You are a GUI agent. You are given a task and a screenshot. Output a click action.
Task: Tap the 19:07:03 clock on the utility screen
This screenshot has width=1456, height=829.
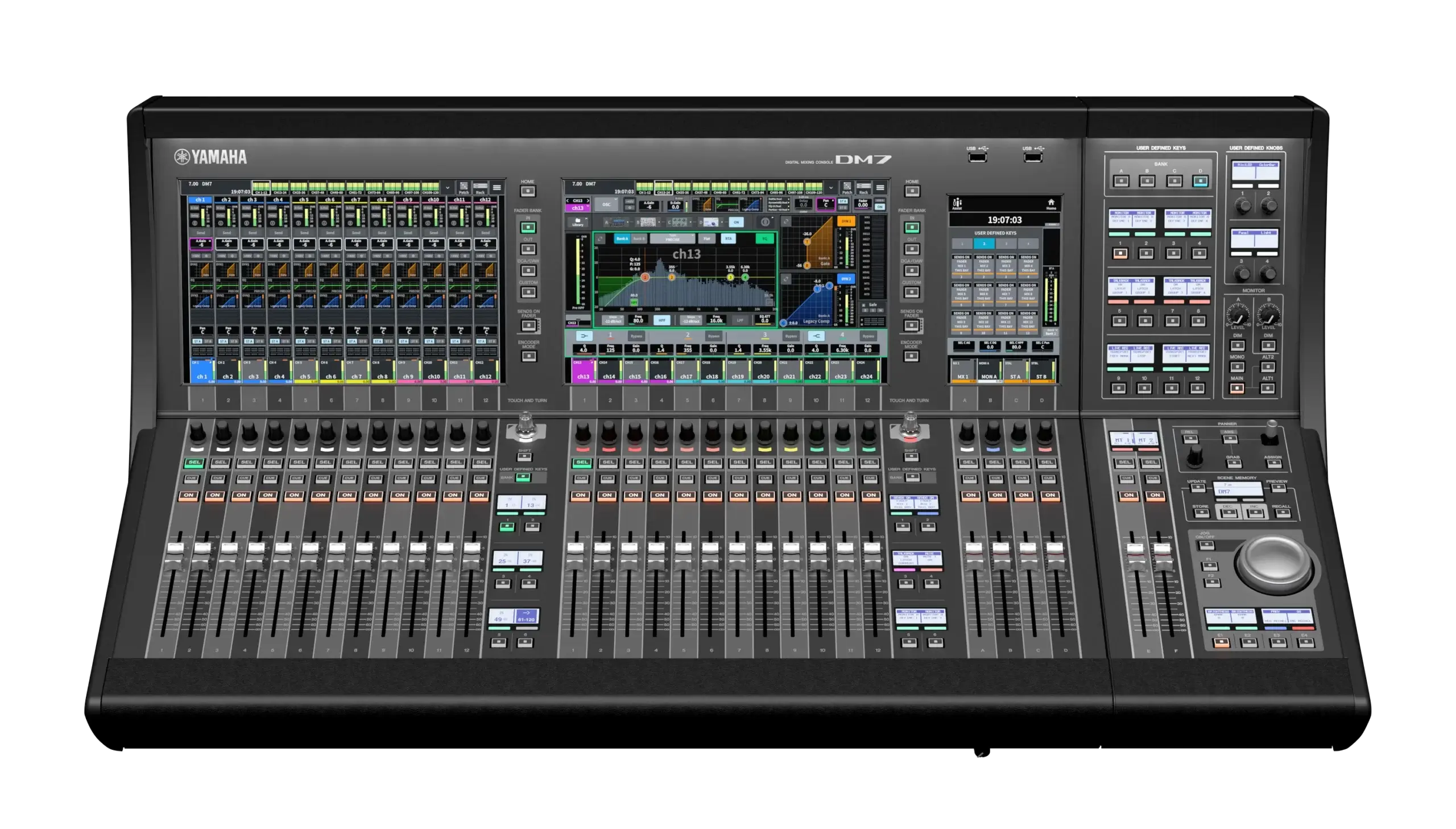coord(1006,220)
